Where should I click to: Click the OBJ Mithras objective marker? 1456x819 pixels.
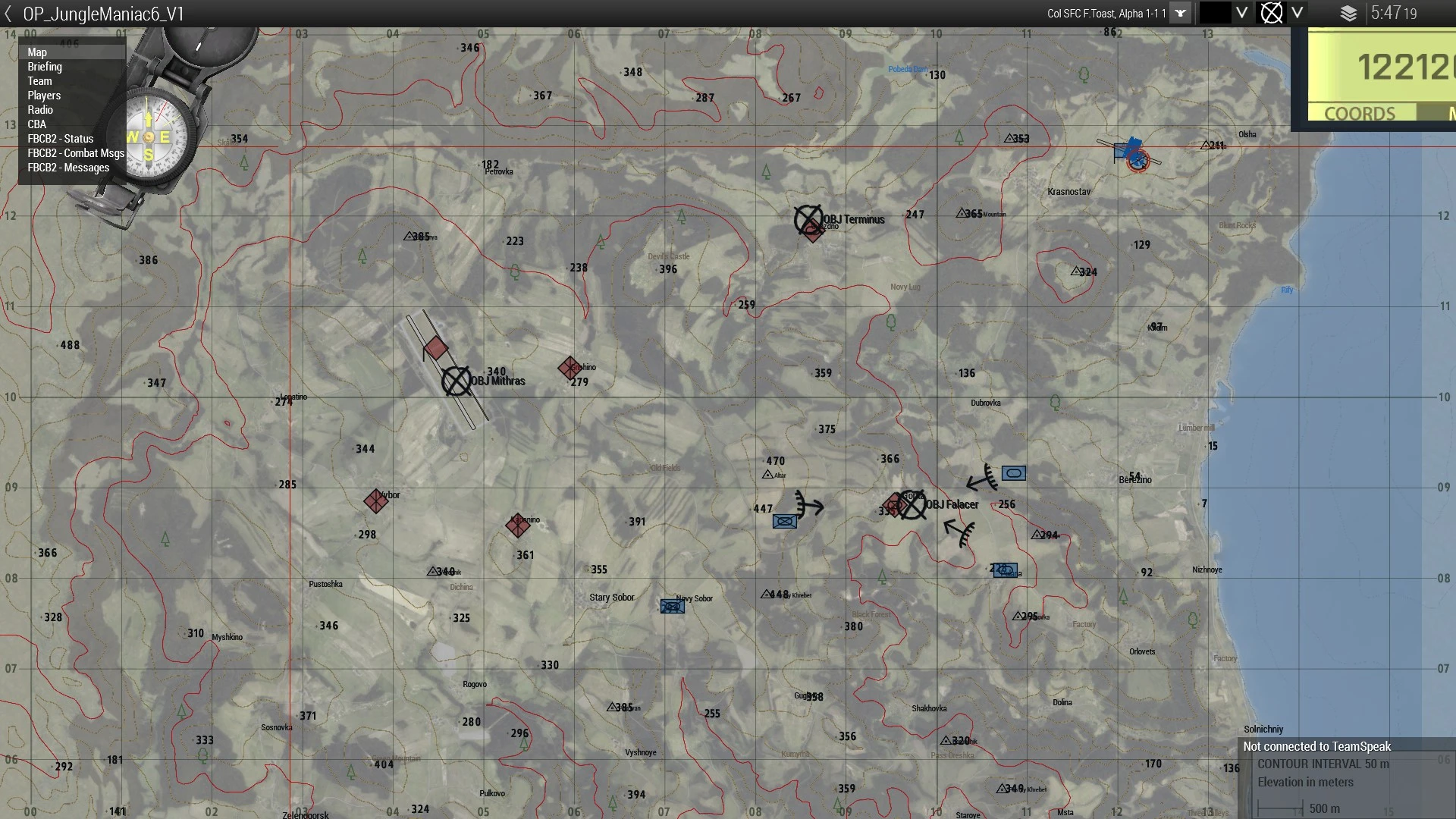pyautogui.click(x=456, y=381)
